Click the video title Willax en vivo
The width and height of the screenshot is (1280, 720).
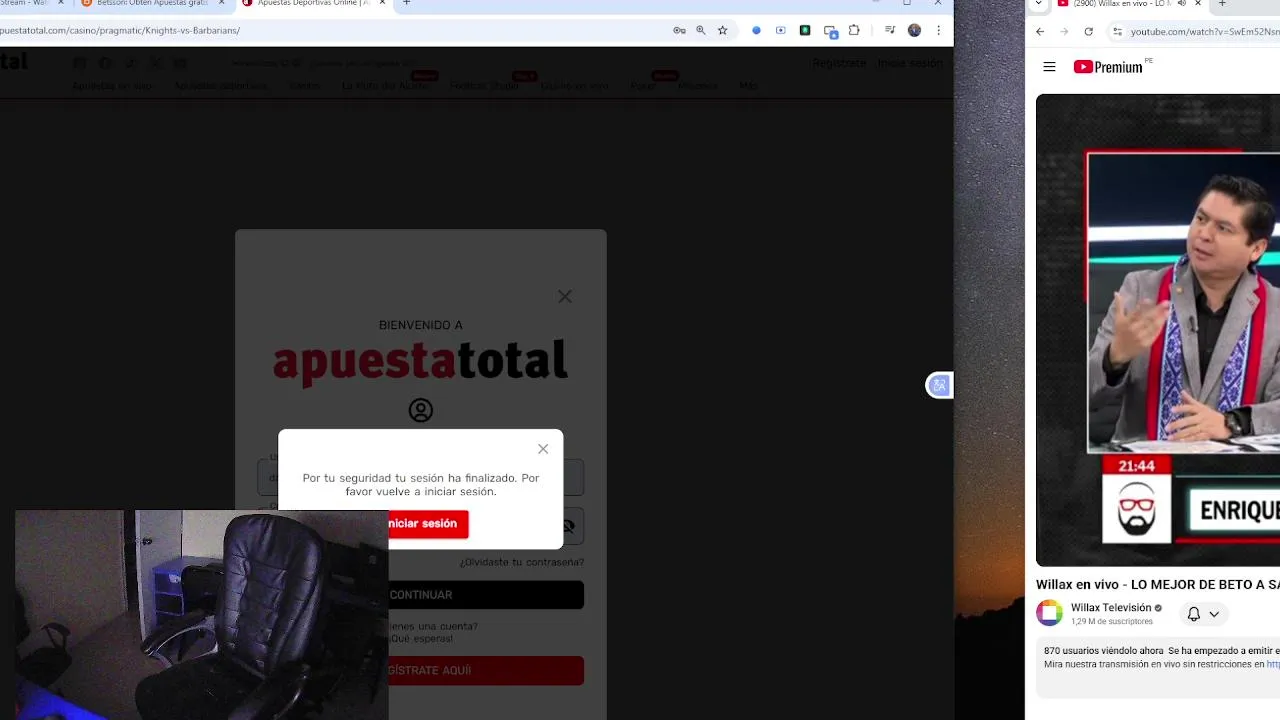pos(1158,585)
